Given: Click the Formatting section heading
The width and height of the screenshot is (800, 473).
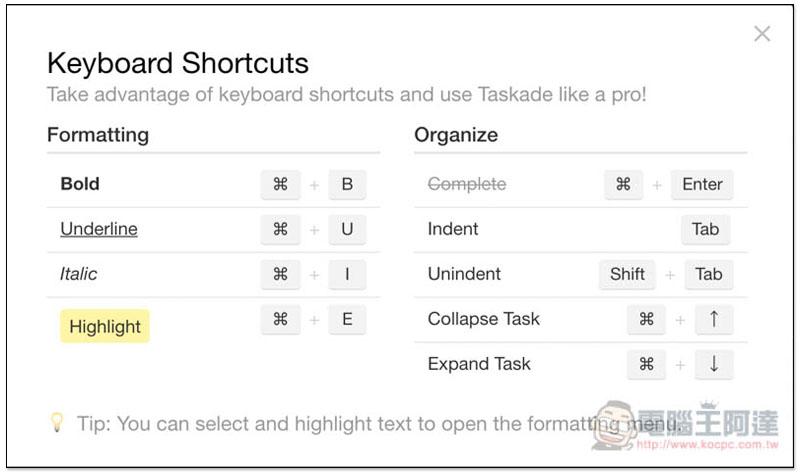Looking at the screenshot, I should 98,135.
